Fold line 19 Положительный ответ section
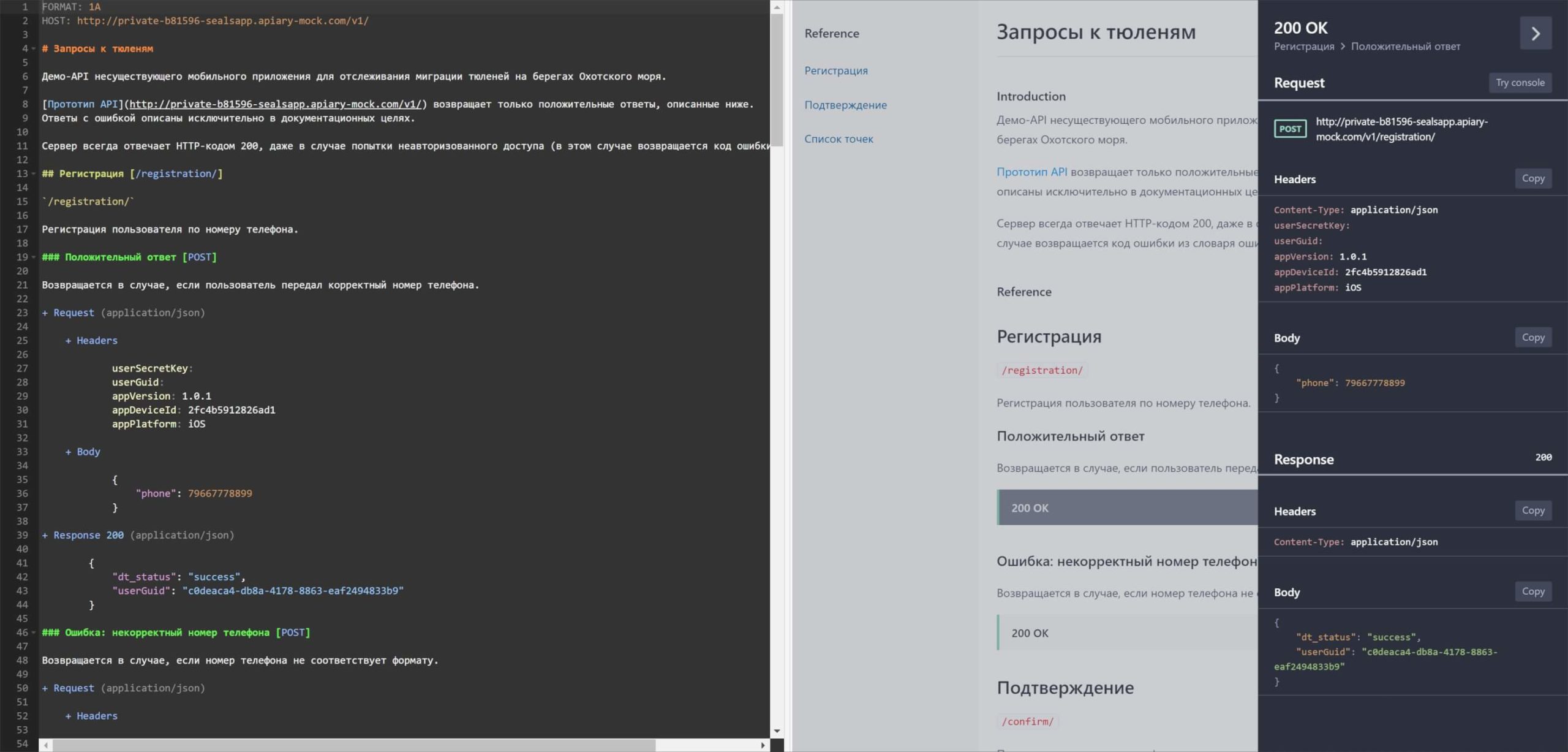The width and height of the screenshot is (1568, 752). pos(34,257)
